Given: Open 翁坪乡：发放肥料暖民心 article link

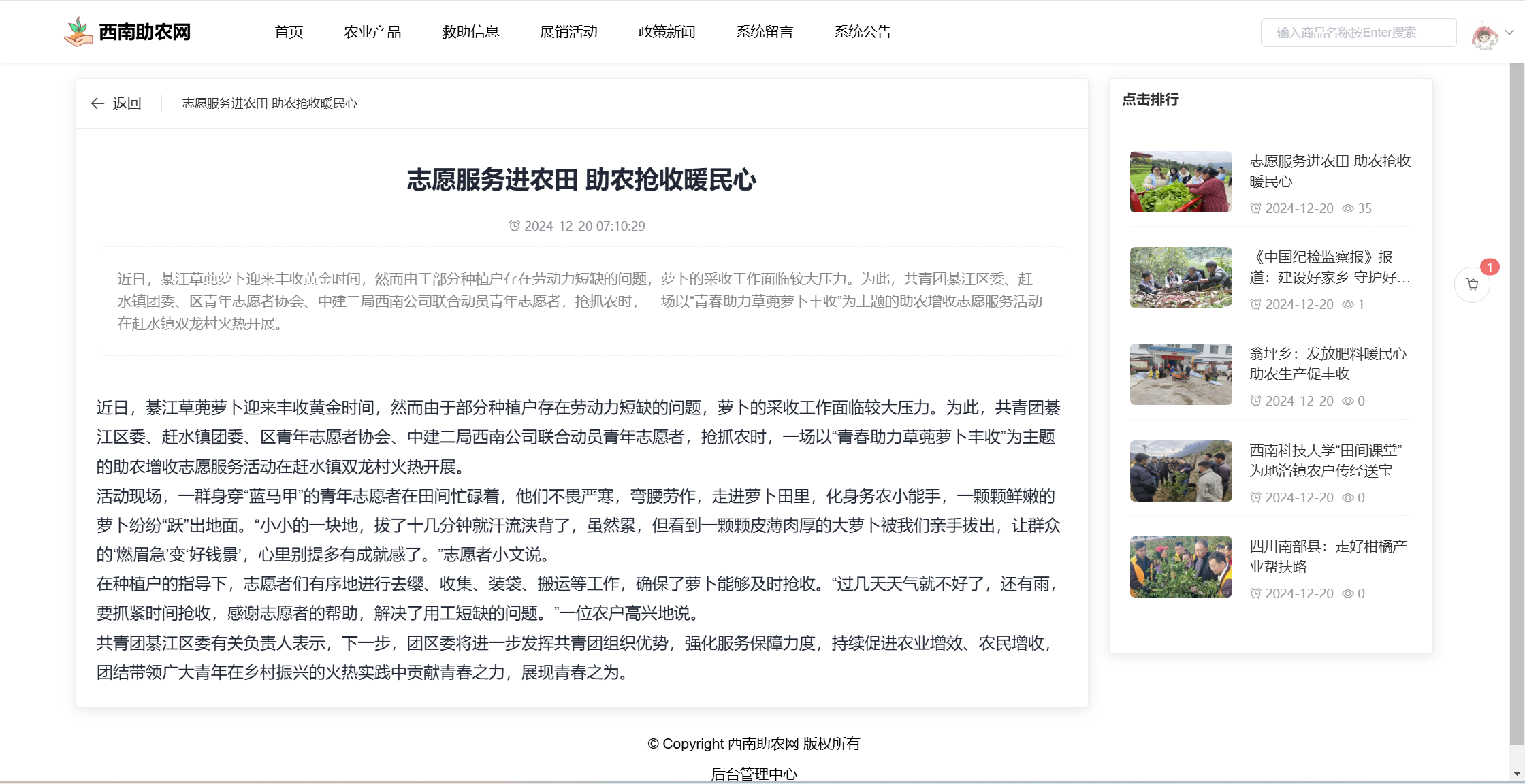Looking at the screenshot, I should point(1328,364).
